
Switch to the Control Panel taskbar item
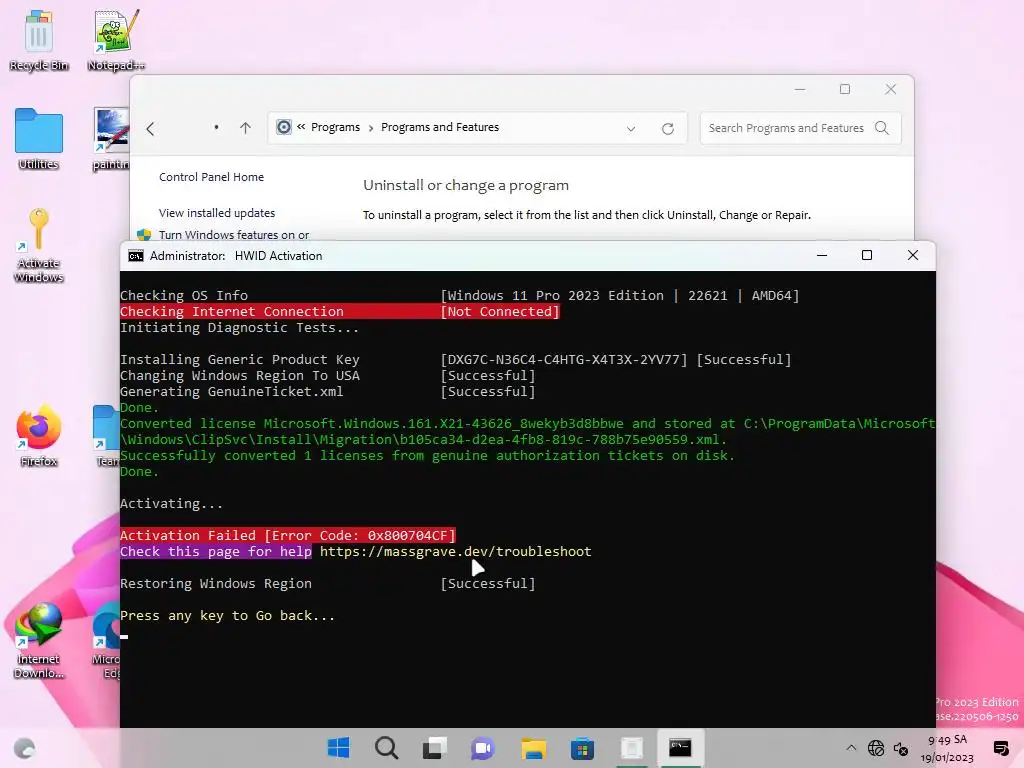[x=632, y=748]
